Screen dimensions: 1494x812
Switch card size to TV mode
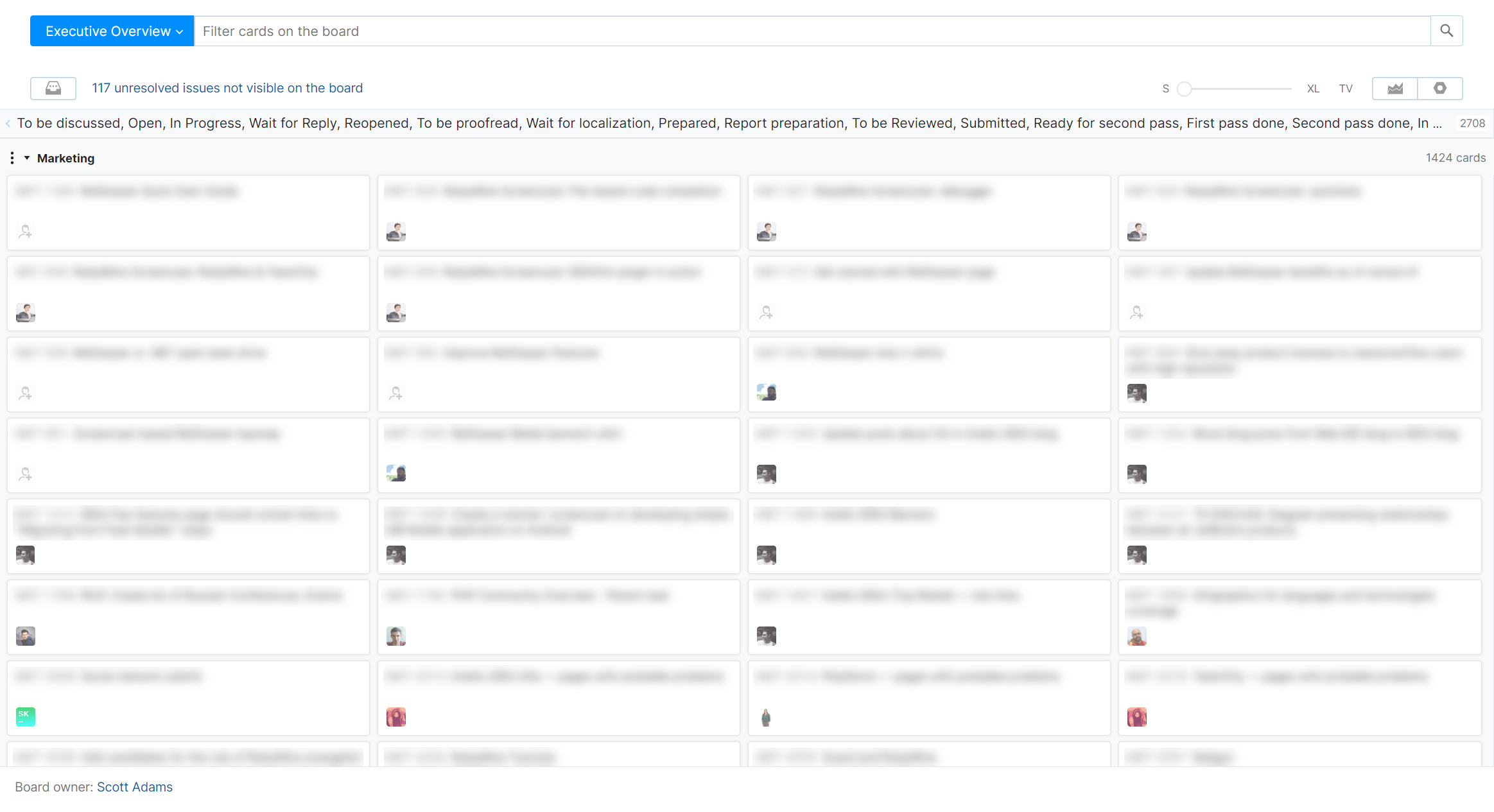coord(1346,89)
